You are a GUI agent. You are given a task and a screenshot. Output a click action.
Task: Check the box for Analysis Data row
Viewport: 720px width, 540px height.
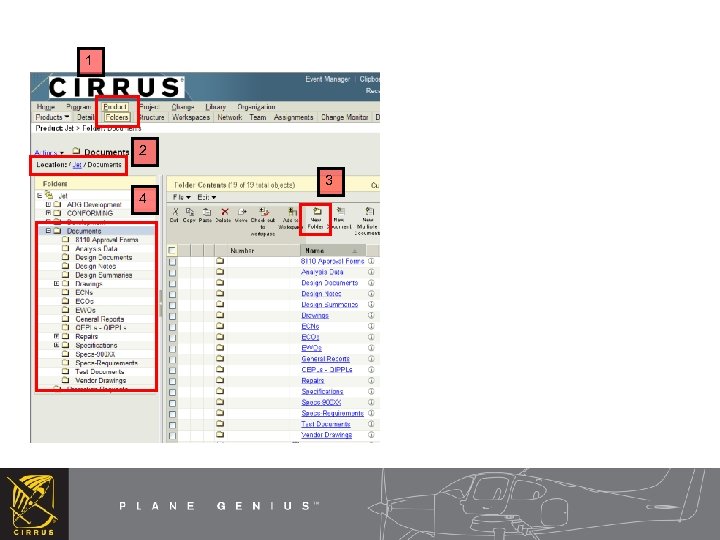coord(172,273)
